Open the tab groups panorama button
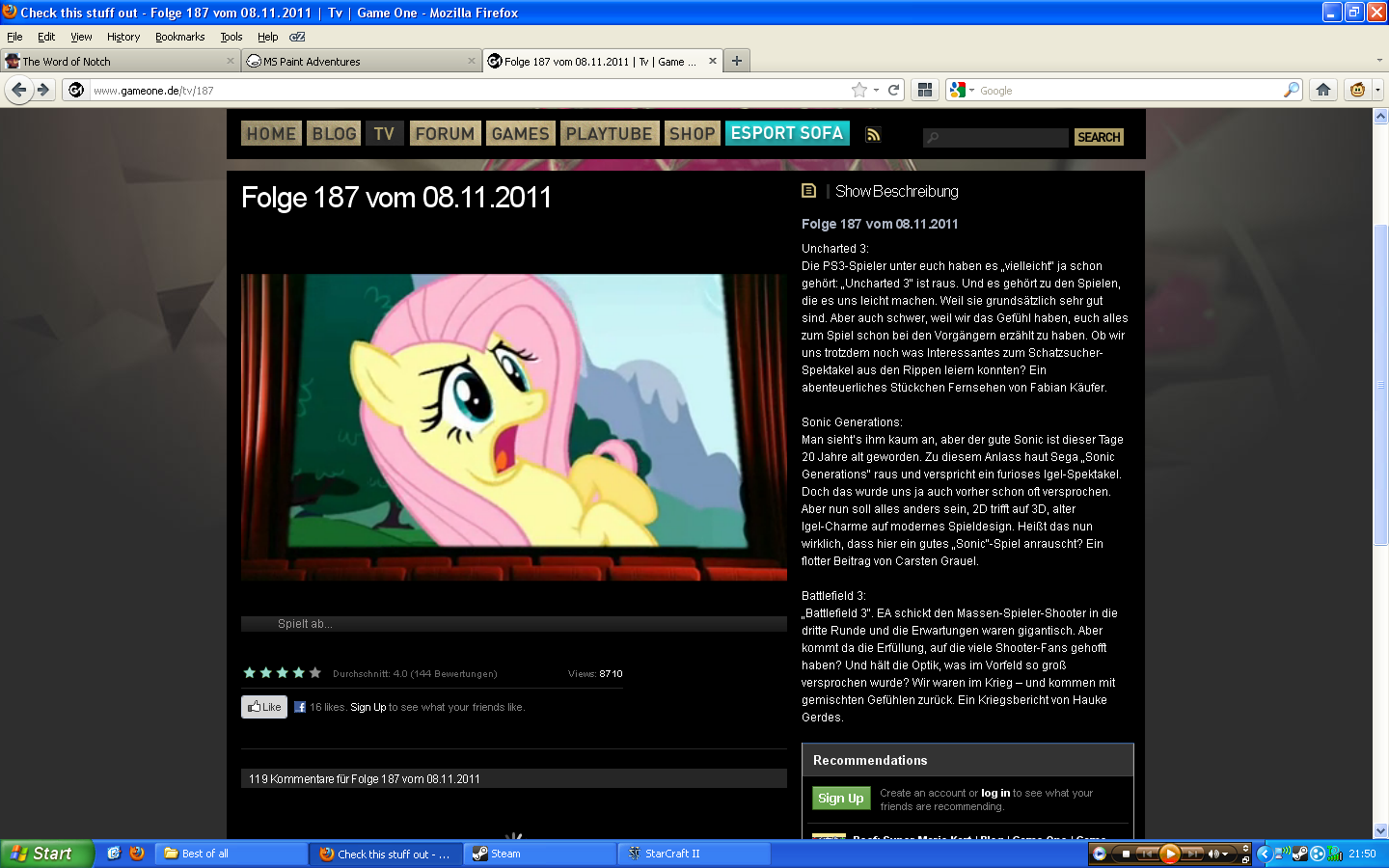This screenshot has height=868, width=1389. 925,90
